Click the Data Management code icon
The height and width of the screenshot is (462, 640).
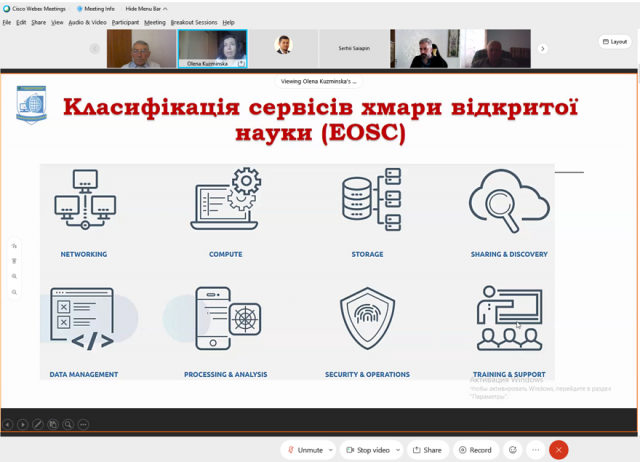point(82,319)
